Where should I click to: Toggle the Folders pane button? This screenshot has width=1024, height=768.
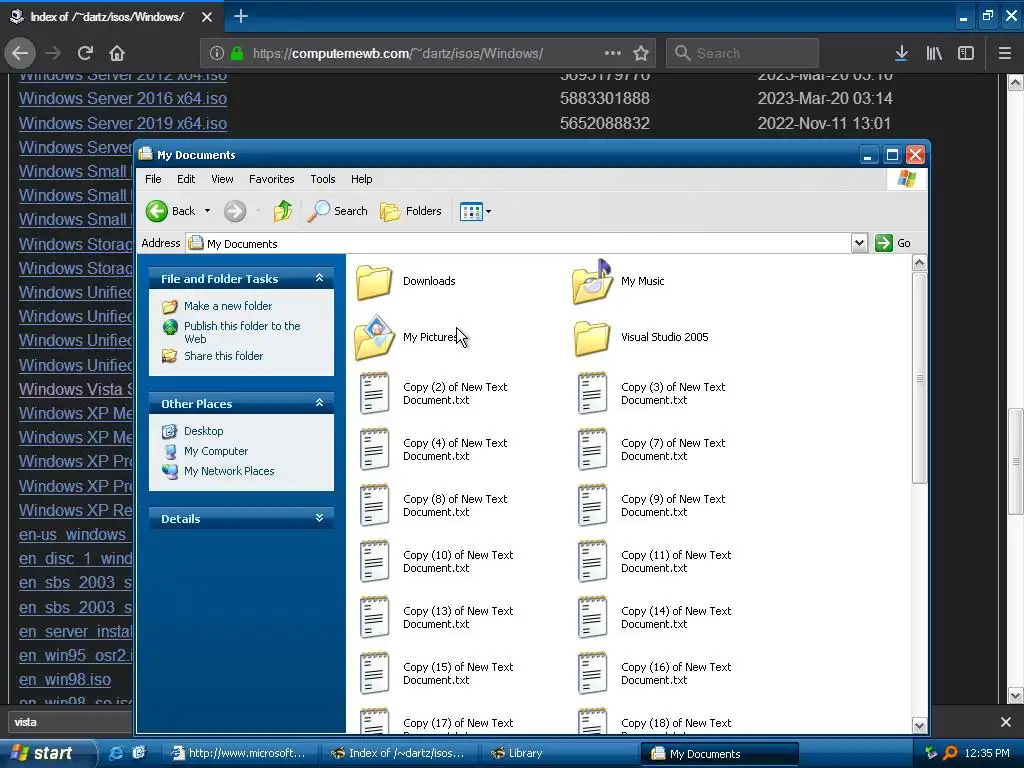coord(411,211)
